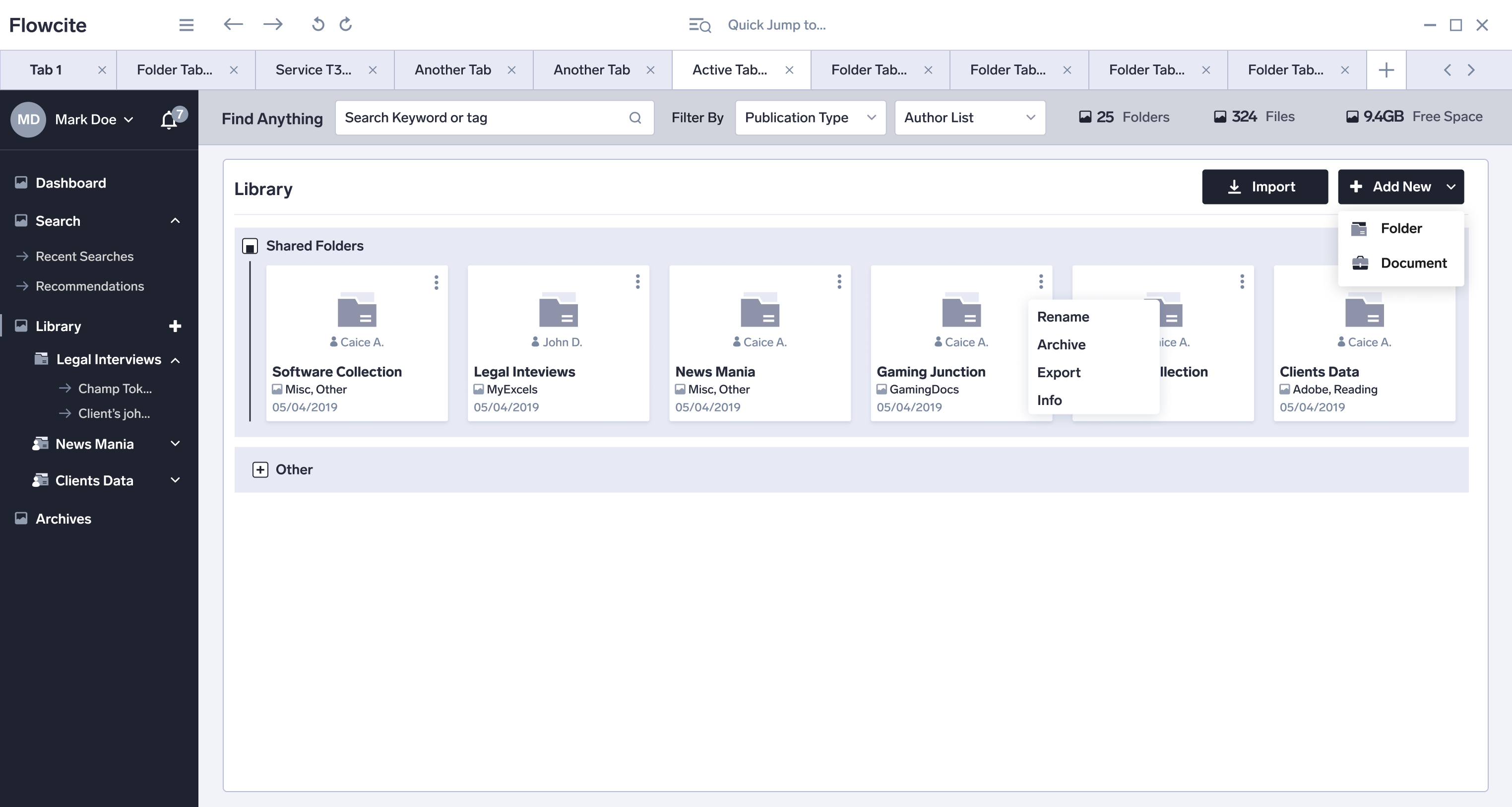Select Archive from the context menu
The image size is (1512, 807).
[1061, 345]
